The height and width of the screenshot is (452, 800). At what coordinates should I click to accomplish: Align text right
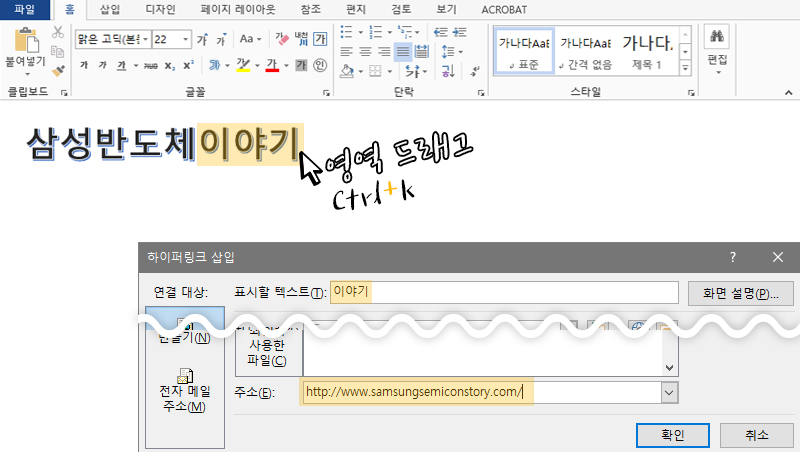coord(384,52)
